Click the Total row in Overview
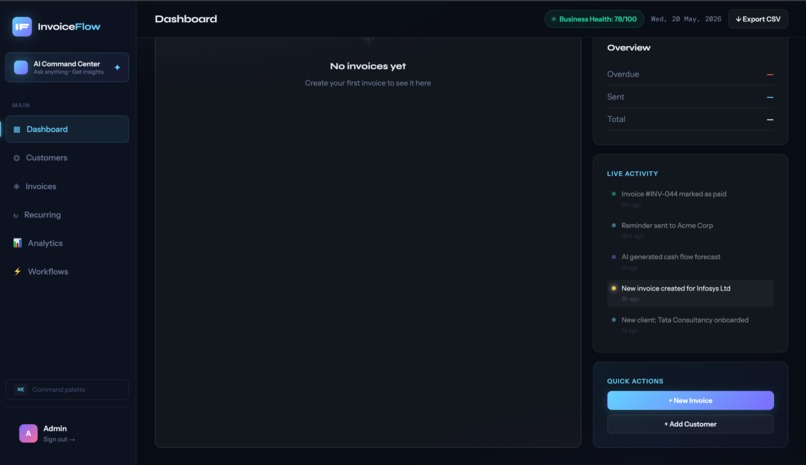 coord(690,119)
